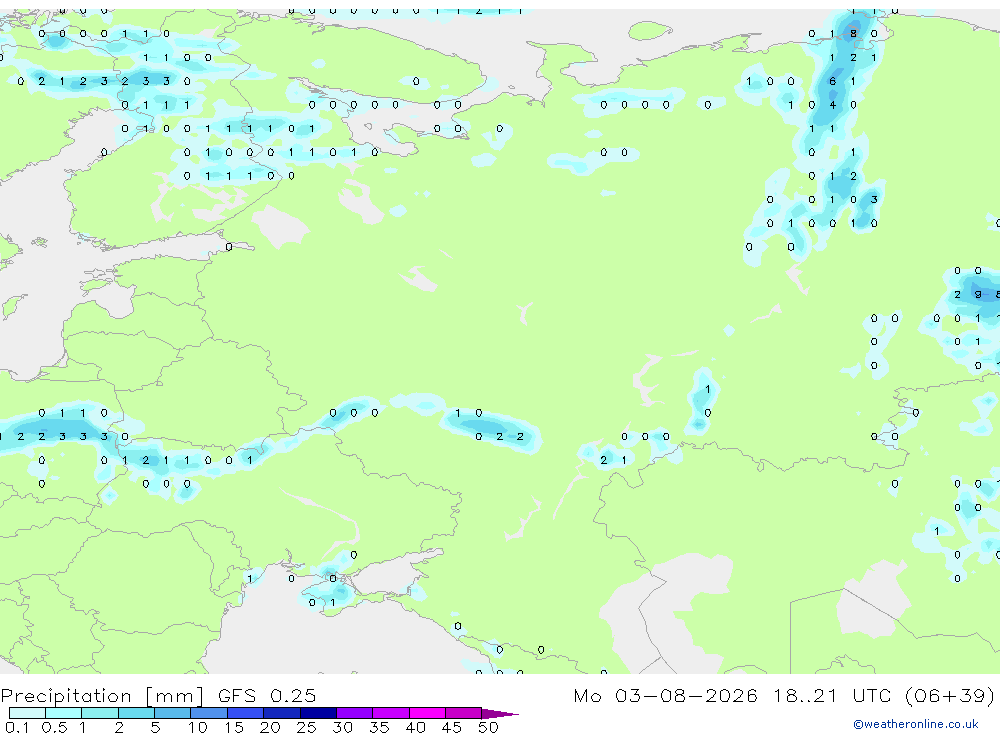Screen dimensions: 1000x733
Task: Click the 'GFS 0.25' model label
Action: tap(267, 695)
